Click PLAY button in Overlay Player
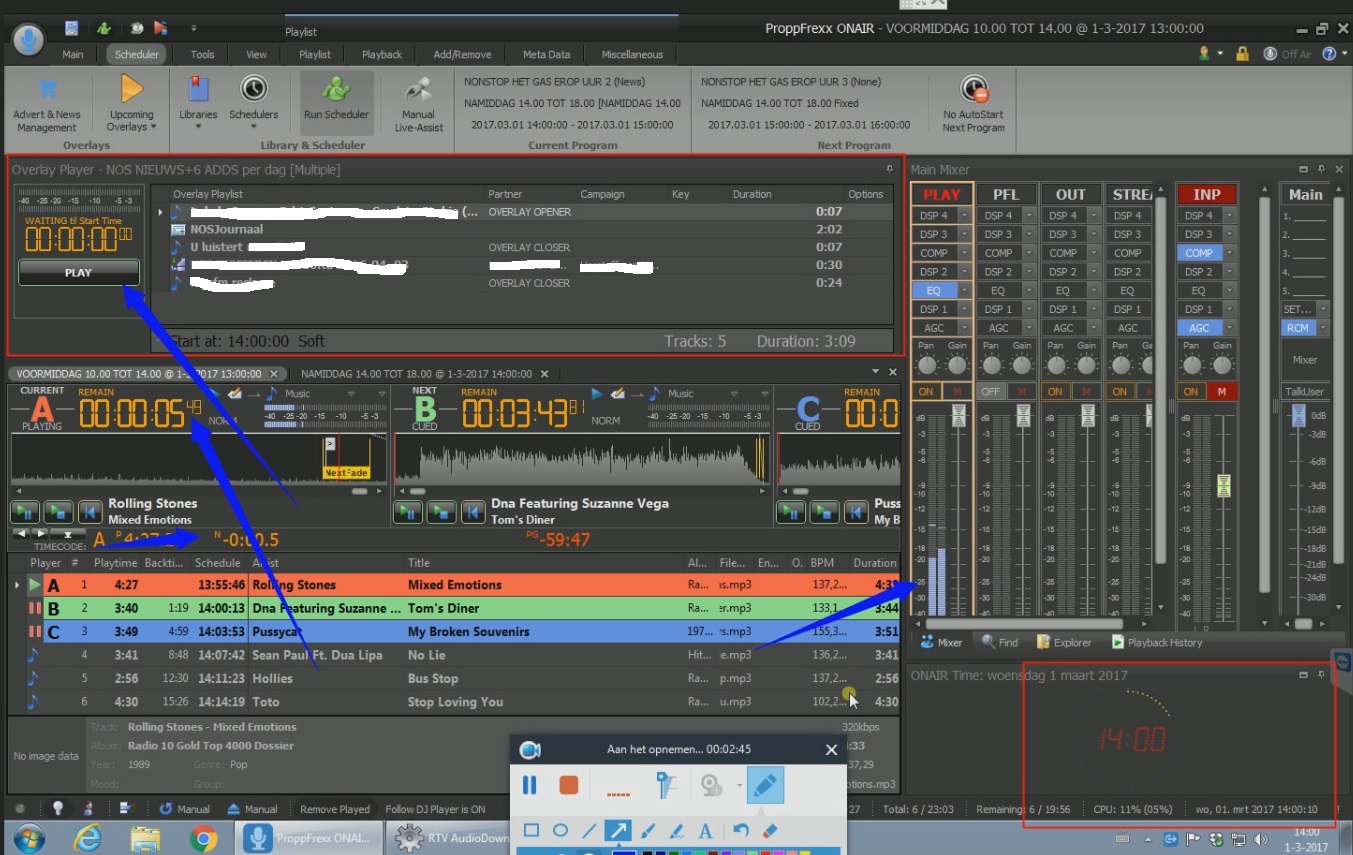 78,272
